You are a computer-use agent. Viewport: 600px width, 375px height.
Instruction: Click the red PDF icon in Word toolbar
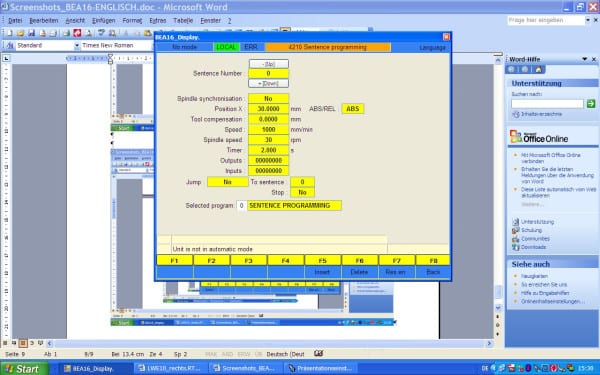click(x=77, y=33)
